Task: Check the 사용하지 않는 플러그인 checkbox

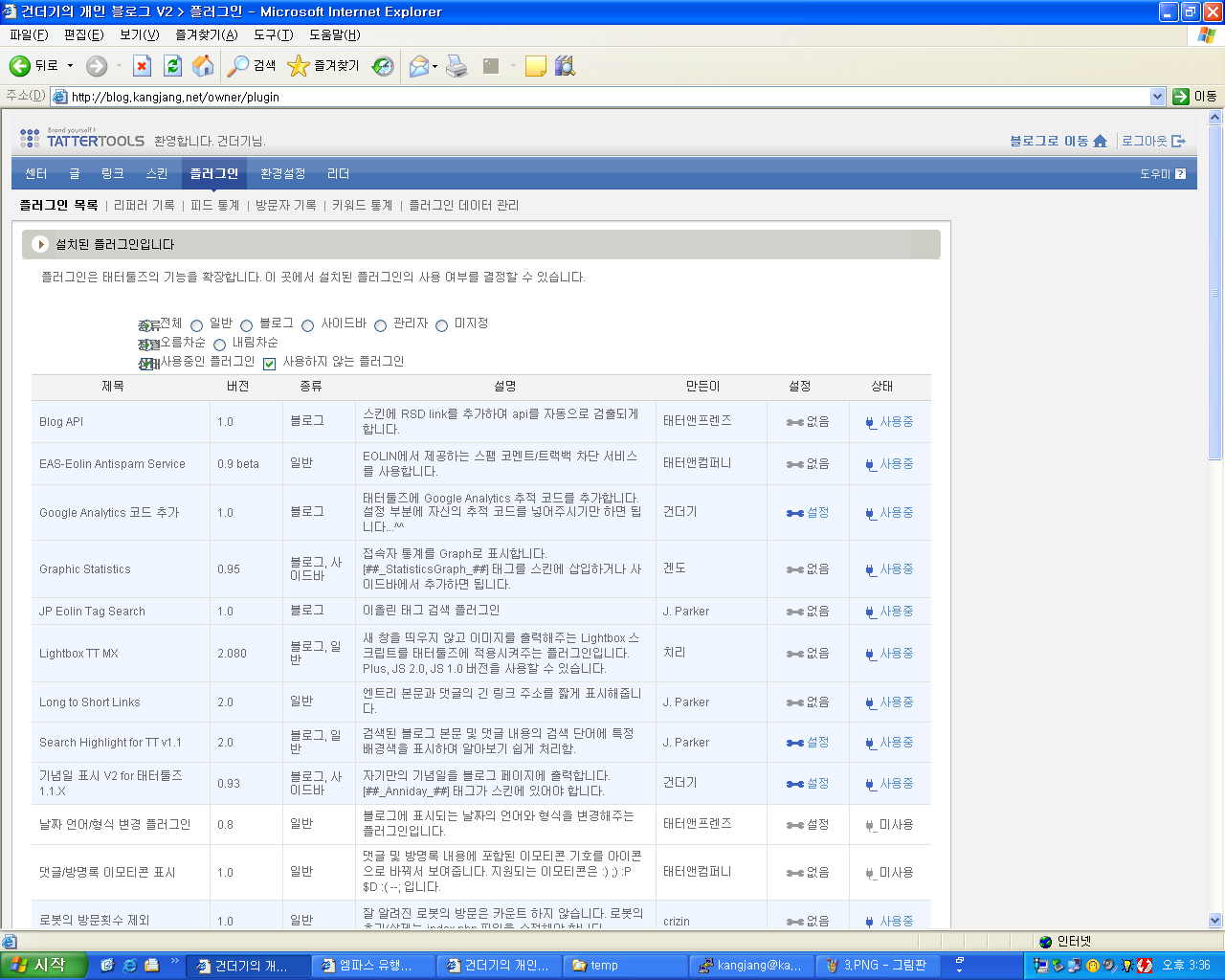Action: coord(269,364)
